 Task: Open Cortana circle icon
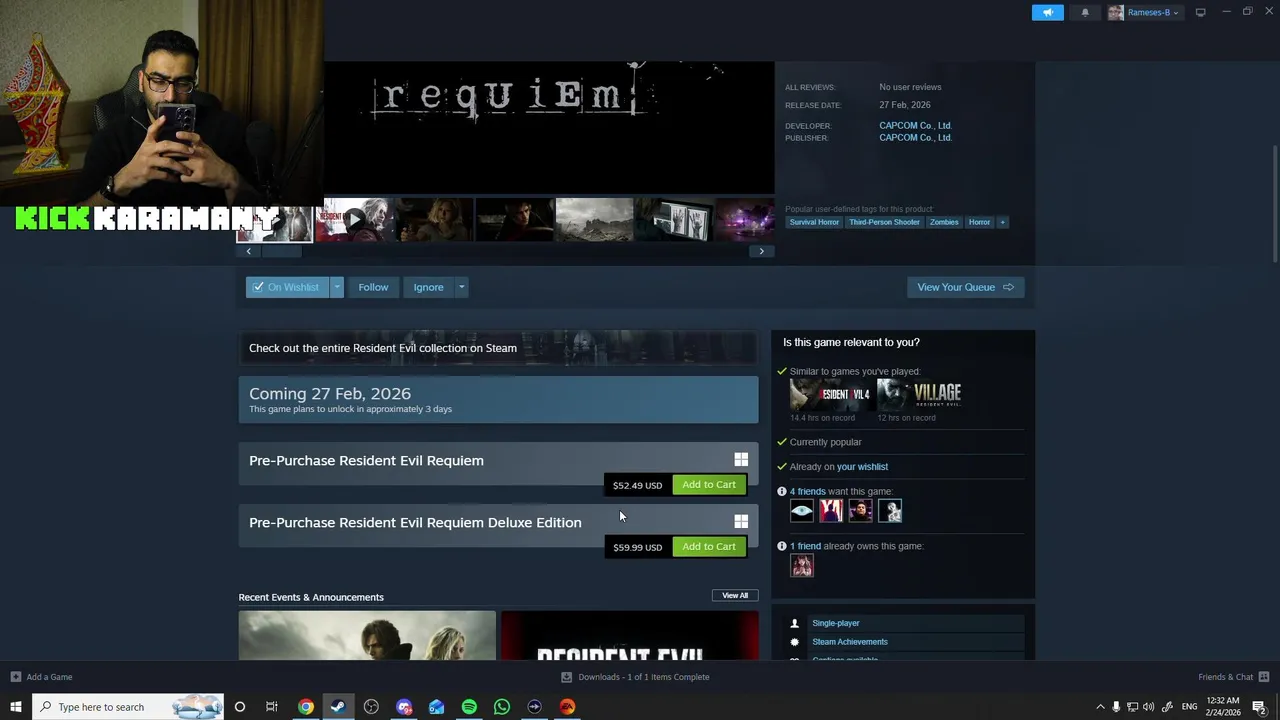(239, 707)
